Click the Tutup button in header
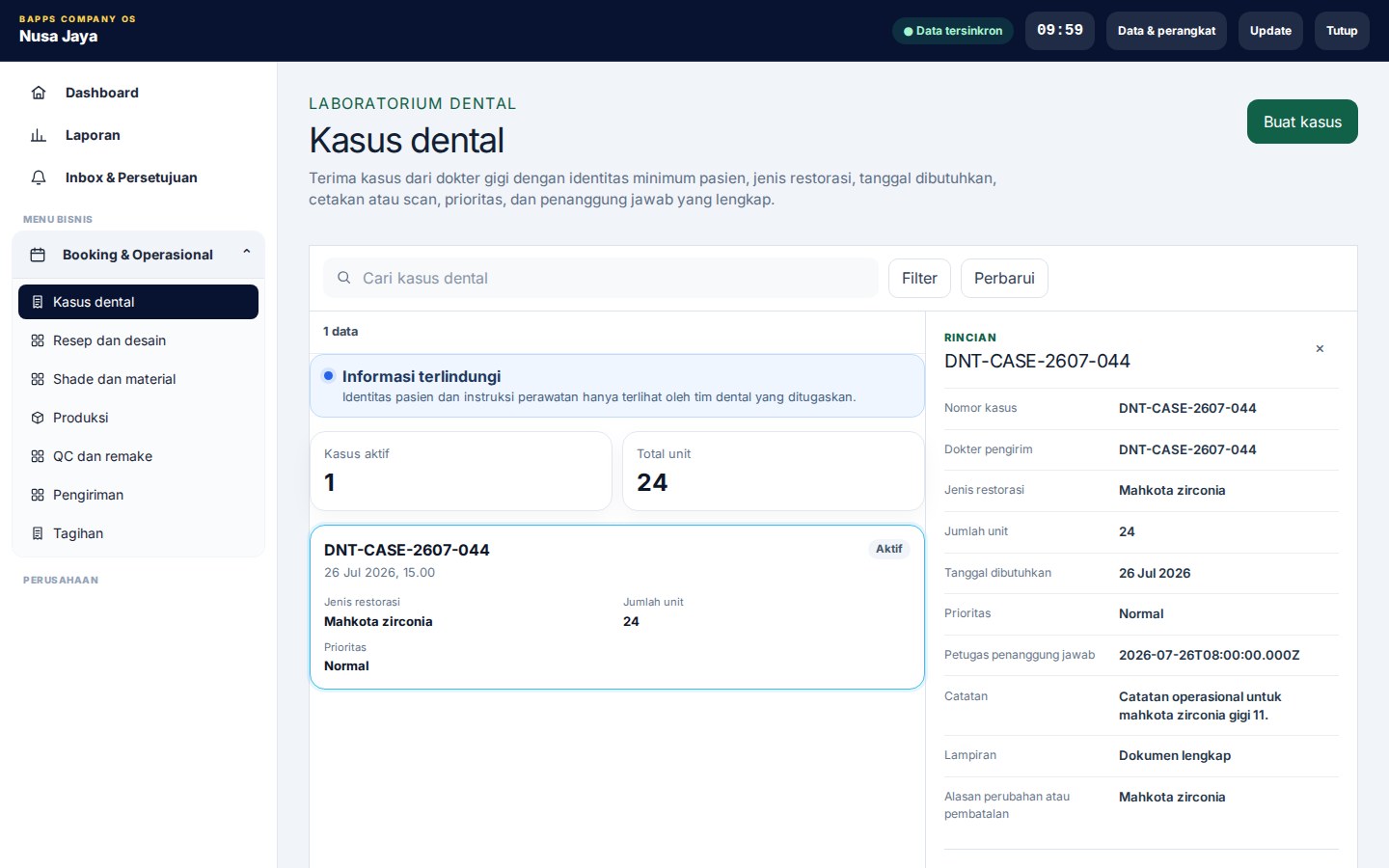The height and width of the screenshot is (868, 1389). (1342, 31)
